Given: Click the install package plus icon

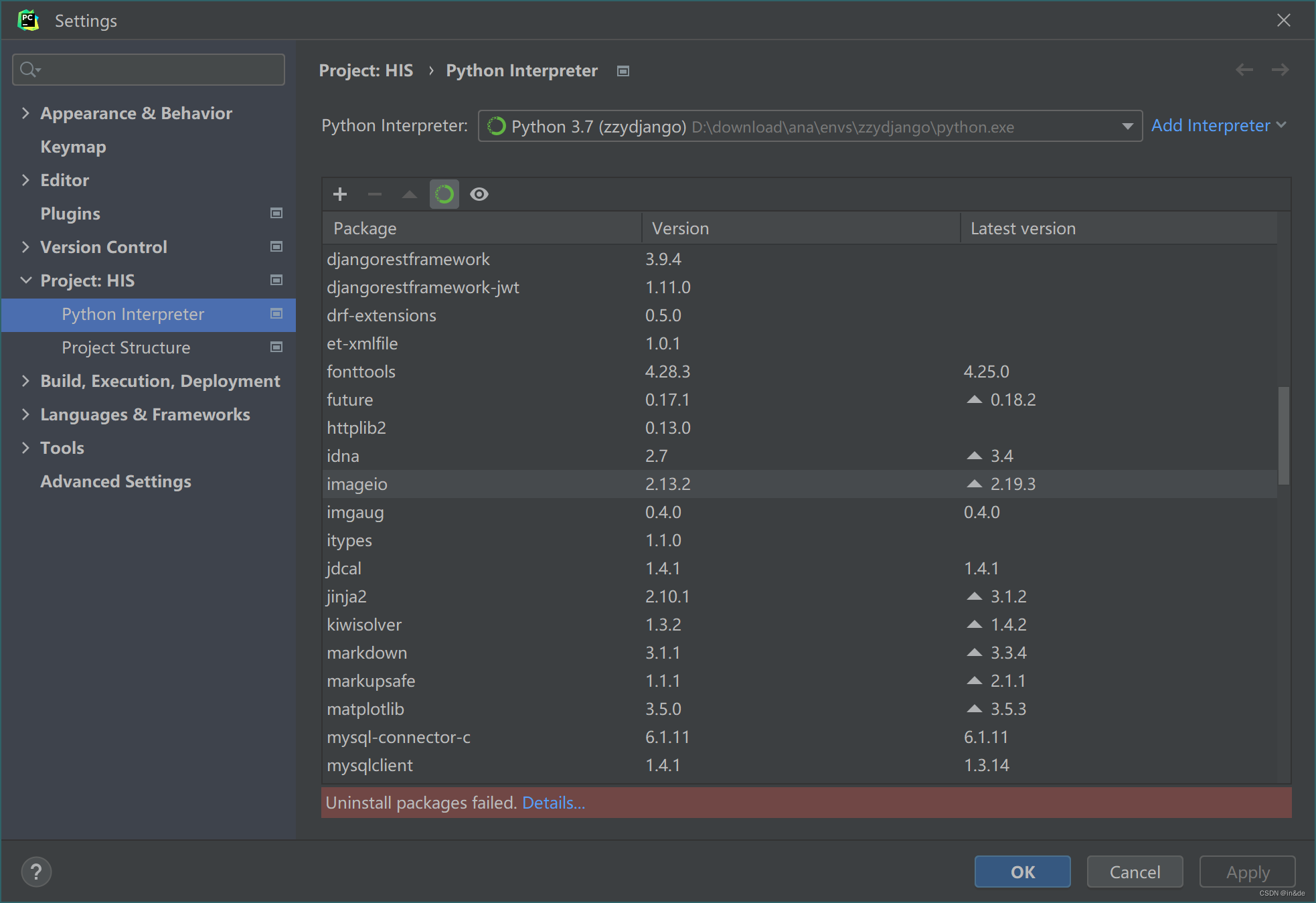Looking at the screenshot, I should [340, 194].
